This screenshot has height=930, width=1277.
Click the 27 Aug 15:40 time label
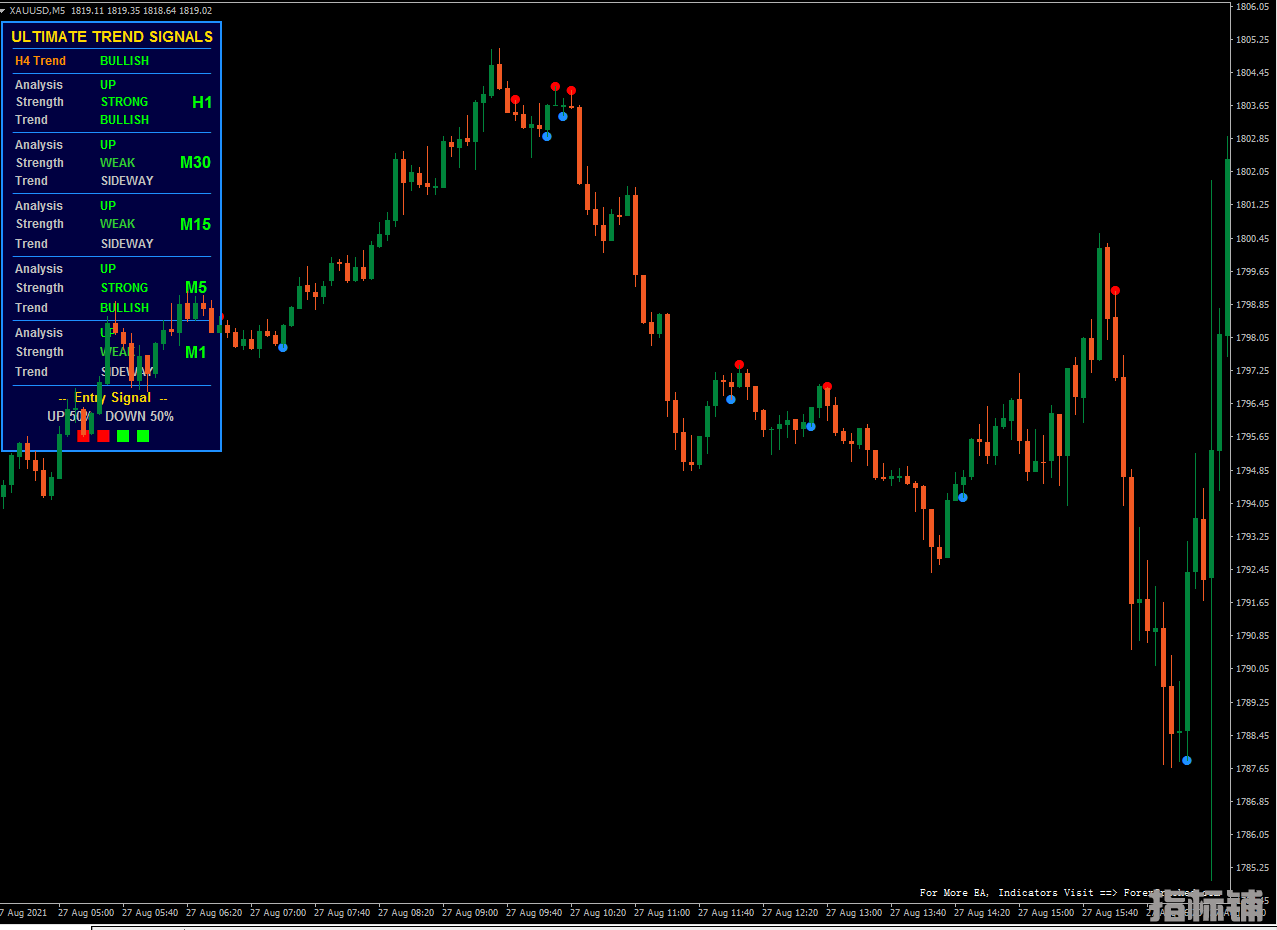click(x=1110, y=913)
